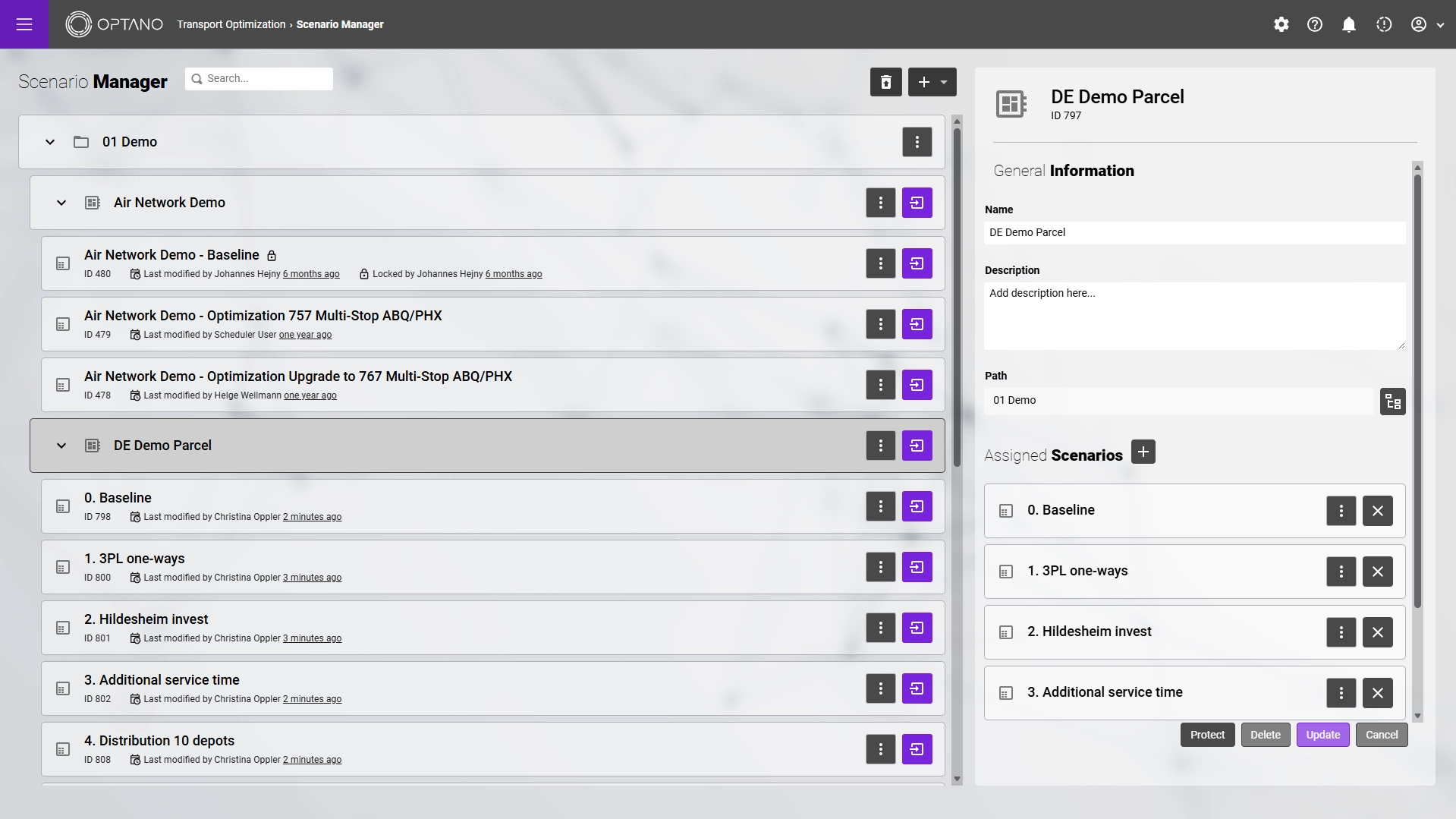1456x819 pixels.
Task: Open the notifications bell
Action: point(1349,24)
